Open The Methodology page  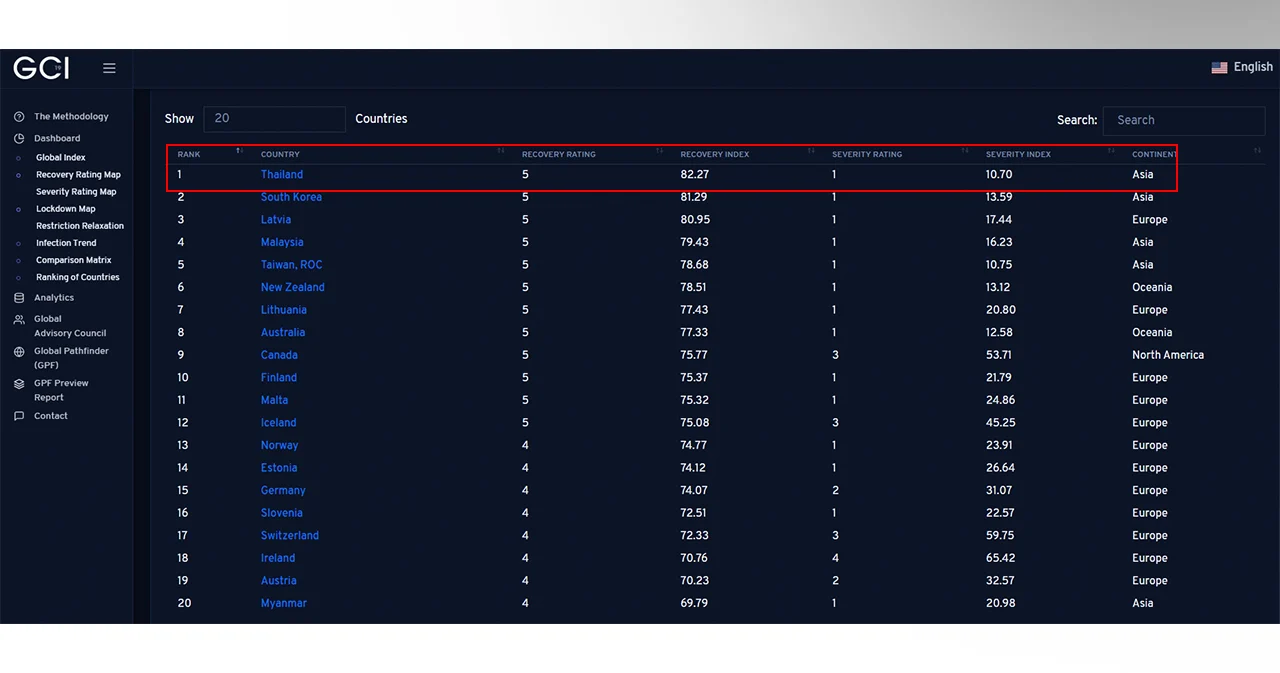71,117
